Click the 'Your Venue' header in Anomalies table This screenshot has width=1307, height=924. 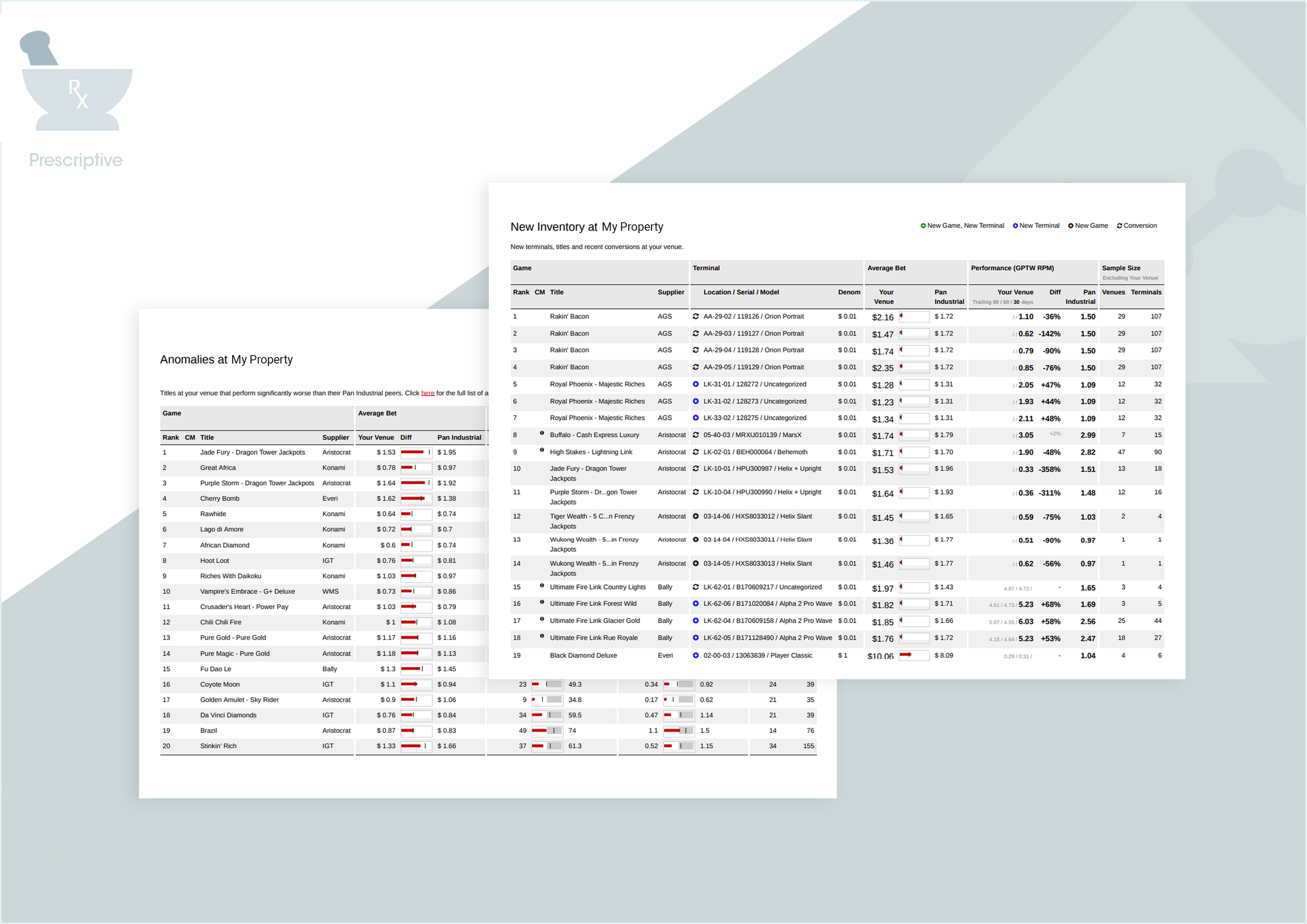click(x=376, y=438)
